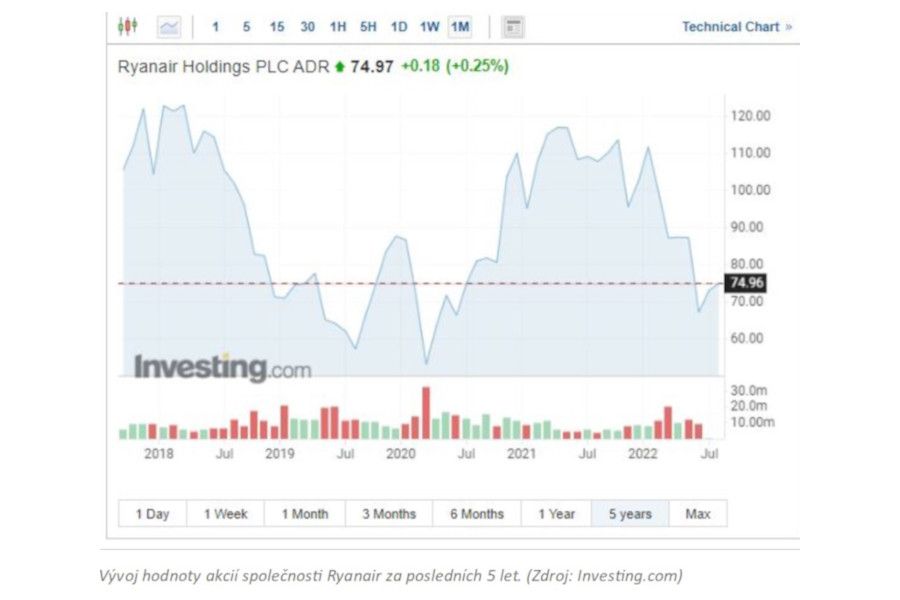Expand chart to Max range
900x600 pixels.
[x=698, y=514]
